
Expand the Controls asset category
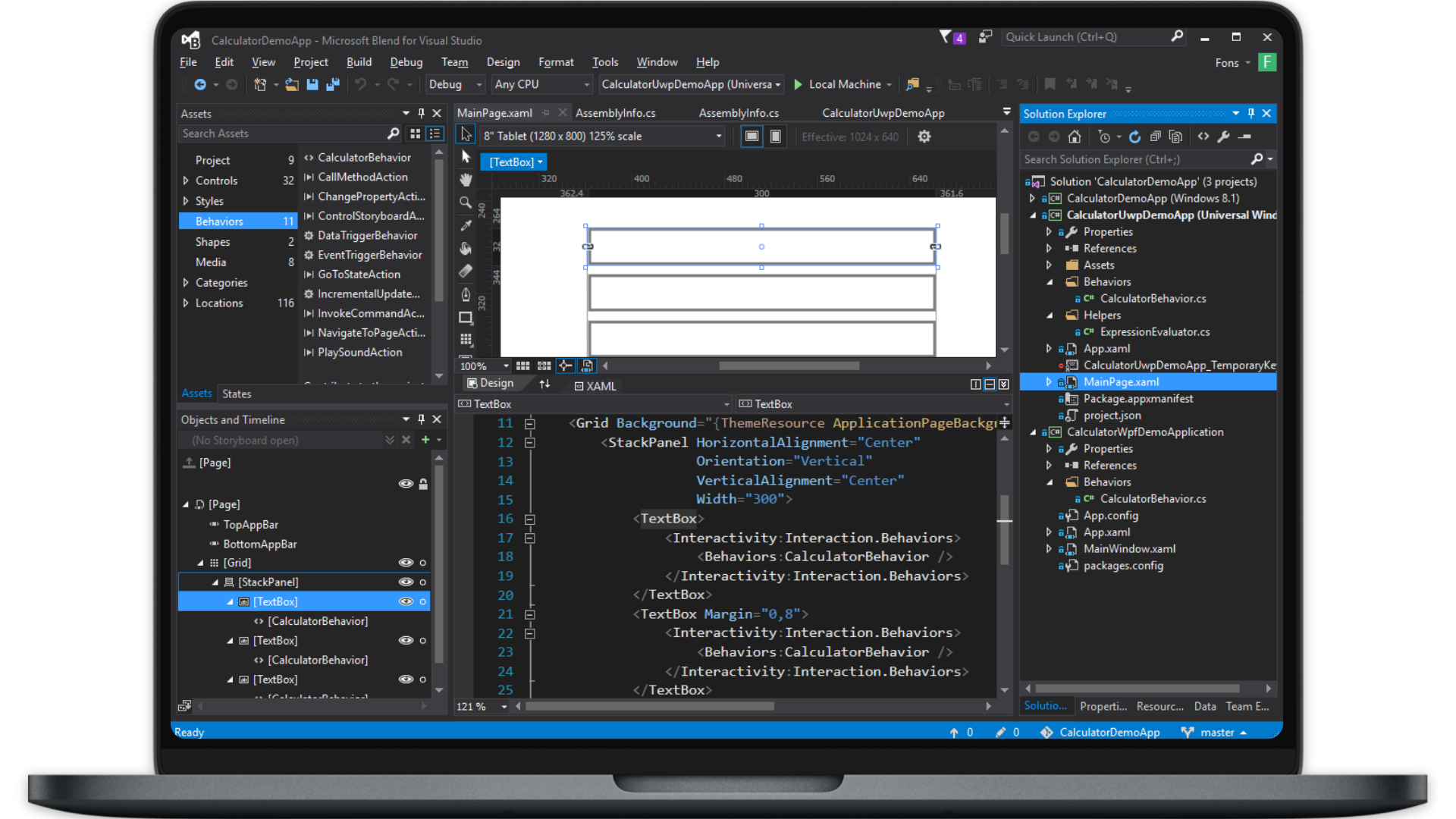click(186, 180)
